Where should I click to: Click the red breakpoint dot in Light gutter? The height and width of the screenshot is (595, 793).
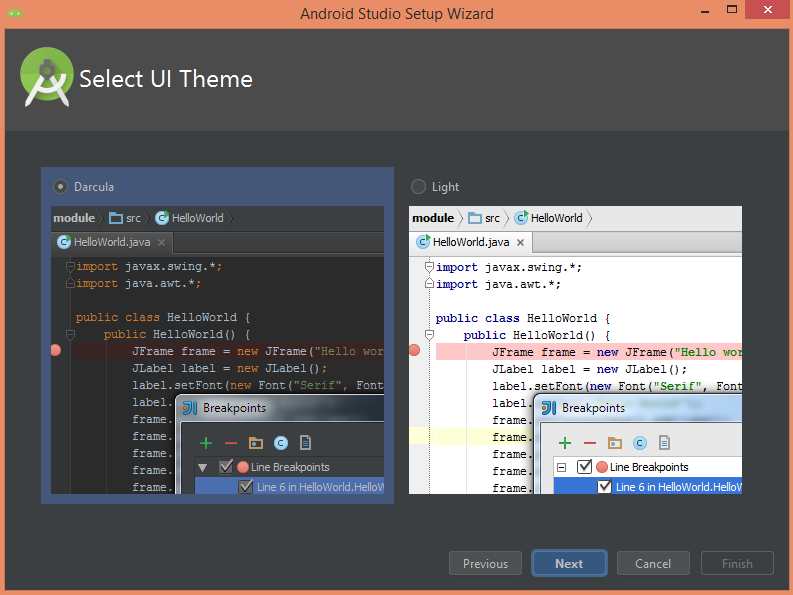pos(414,350)
